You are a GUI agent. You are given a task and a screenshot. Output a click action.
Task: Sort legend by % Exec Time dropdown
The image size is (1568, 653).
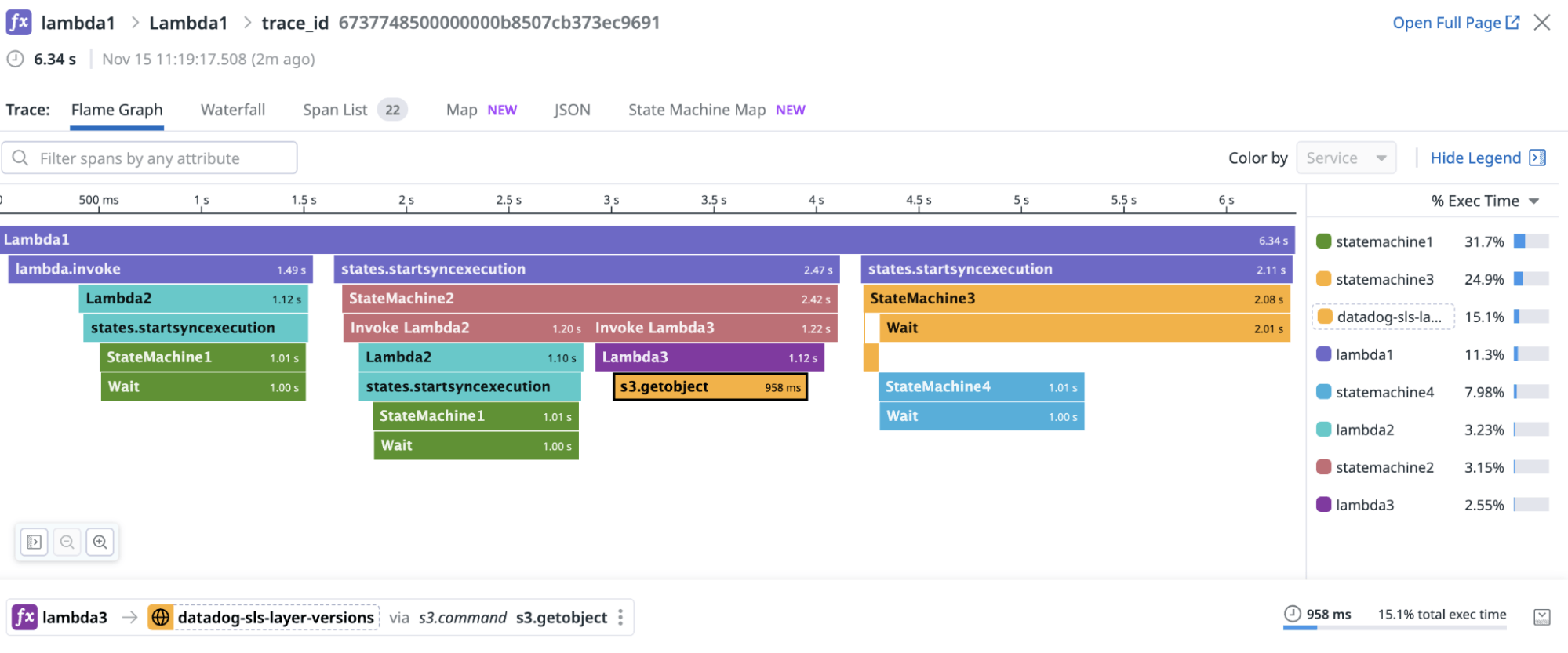[x=1485, y=201]
